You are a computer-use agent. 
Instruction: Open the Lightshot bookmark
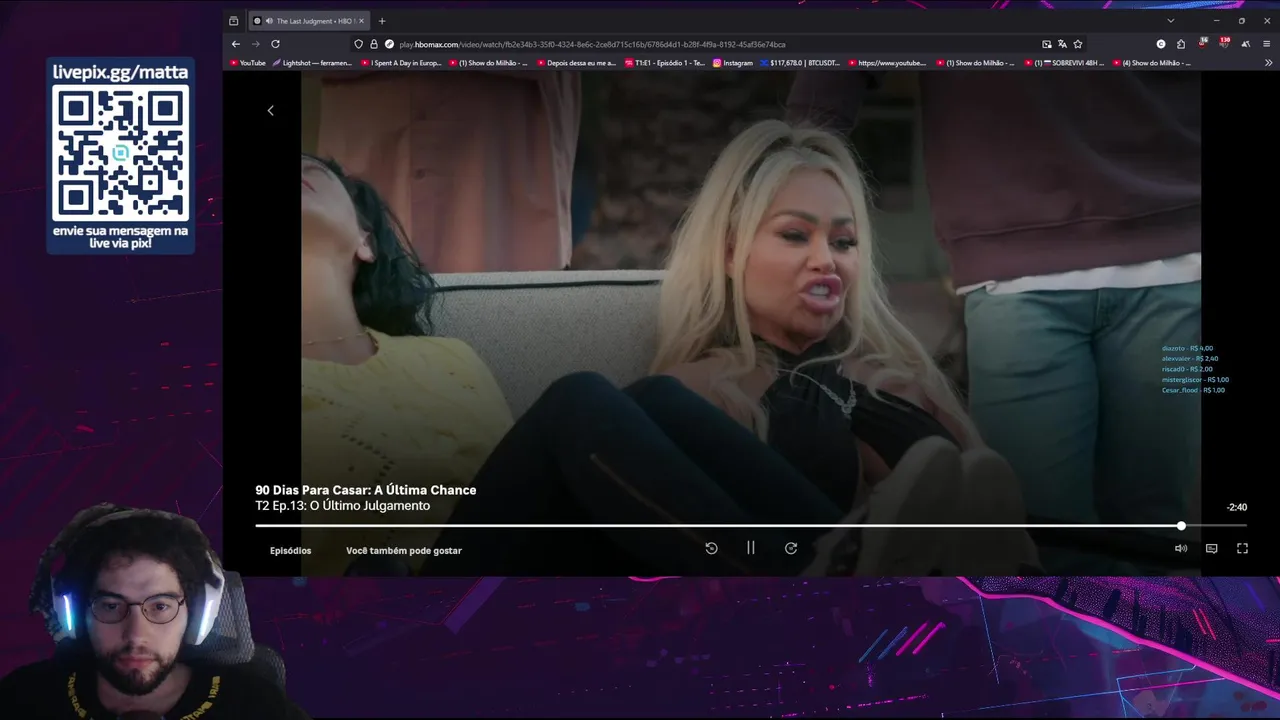[312, 63]
